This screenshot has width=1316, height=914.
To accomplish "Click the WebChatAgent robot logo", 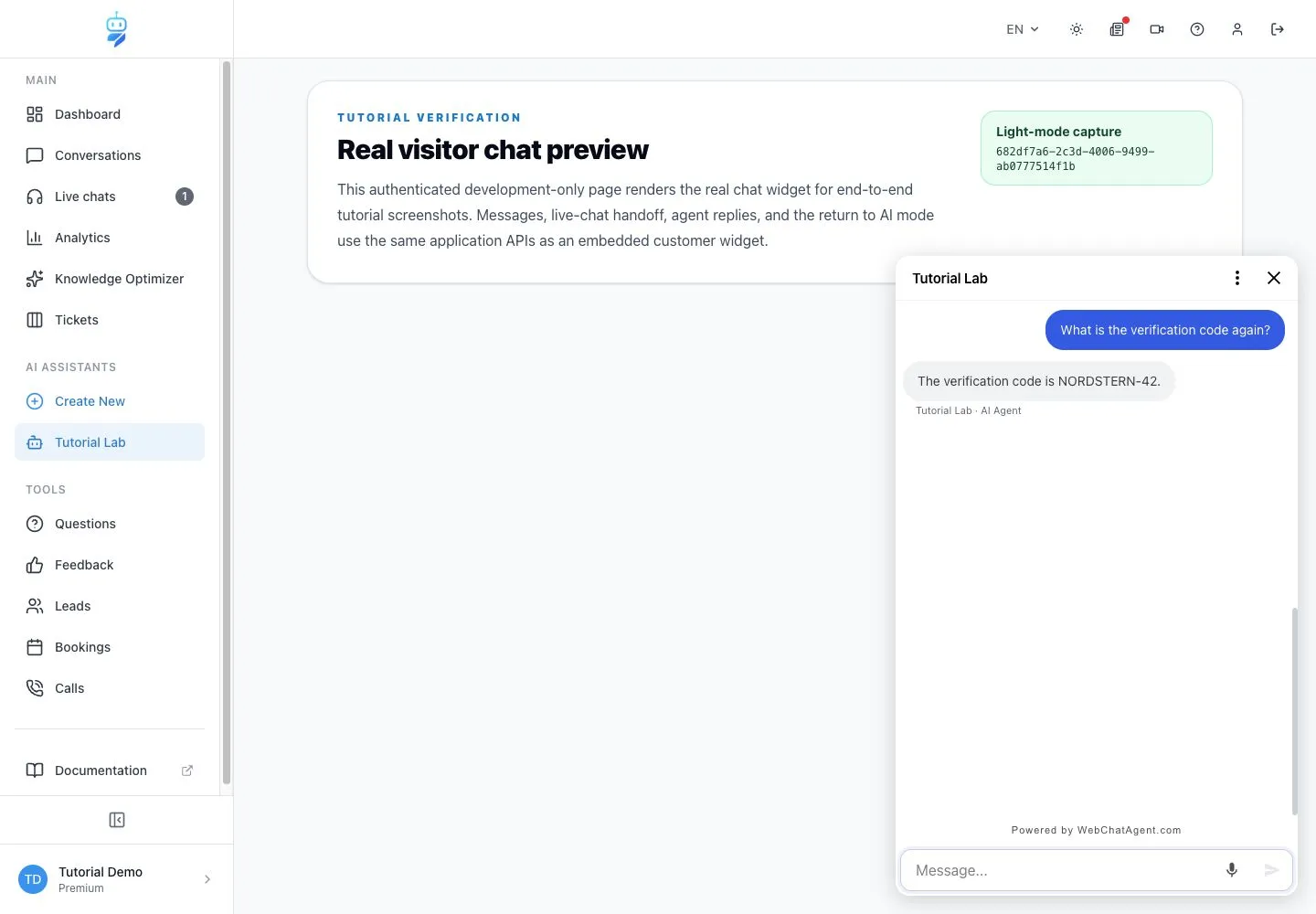I will click(116, 29).
